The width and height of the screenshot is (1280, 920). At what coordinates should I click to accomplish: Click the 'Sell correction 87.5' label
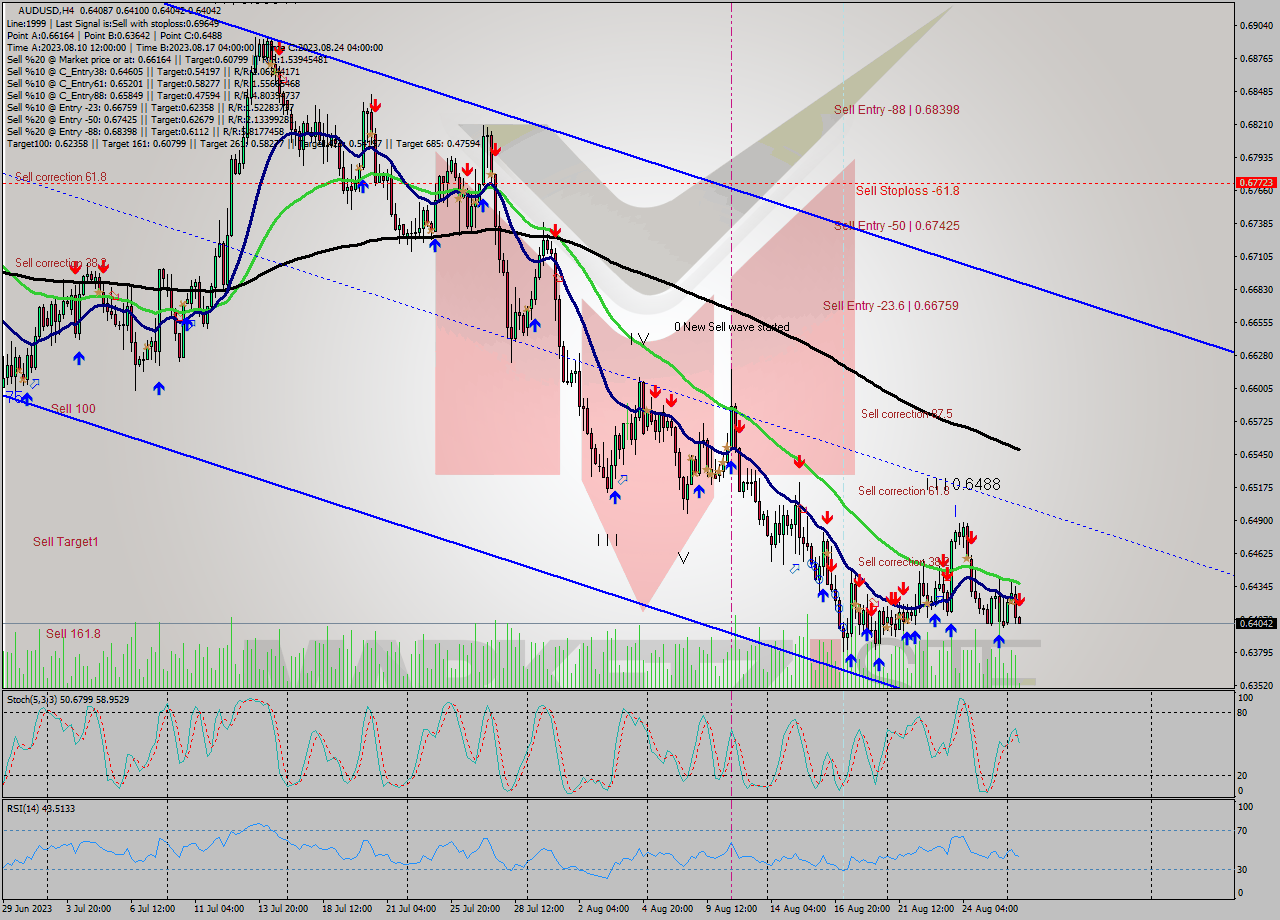click(x=906, y=414)
